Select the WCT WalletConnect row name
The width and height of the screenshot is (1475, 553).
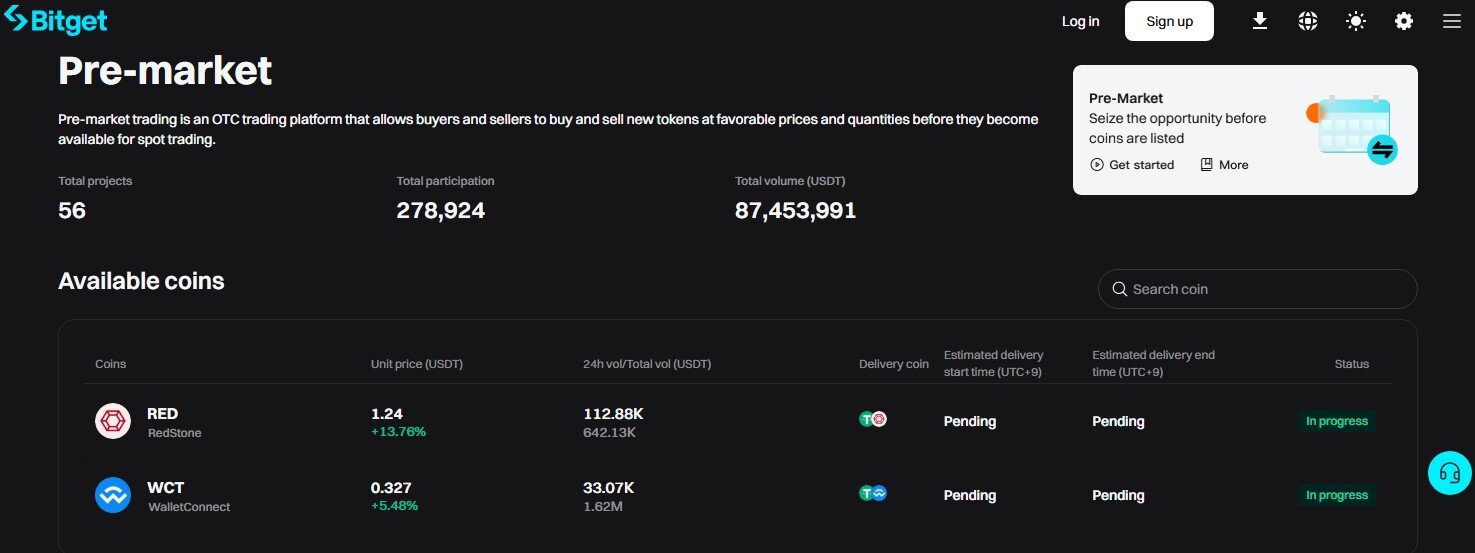tap(166, 488)
